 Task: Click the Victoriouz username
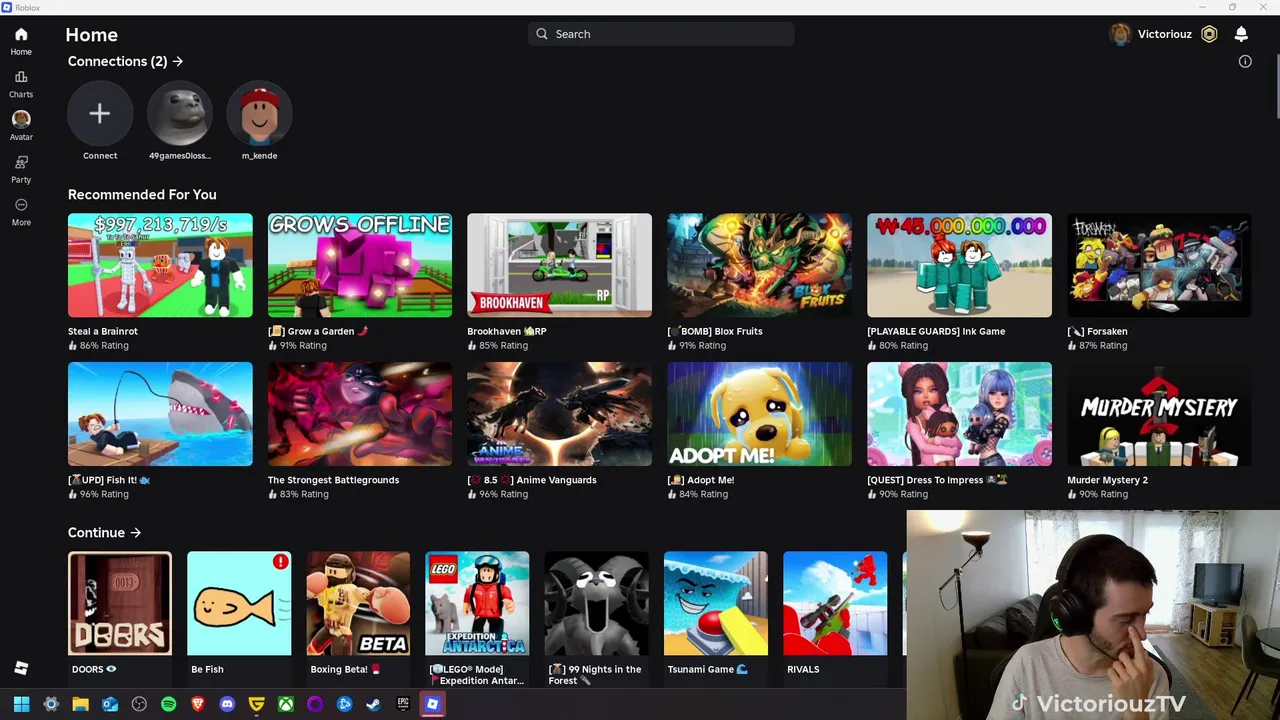(1164, 34)
